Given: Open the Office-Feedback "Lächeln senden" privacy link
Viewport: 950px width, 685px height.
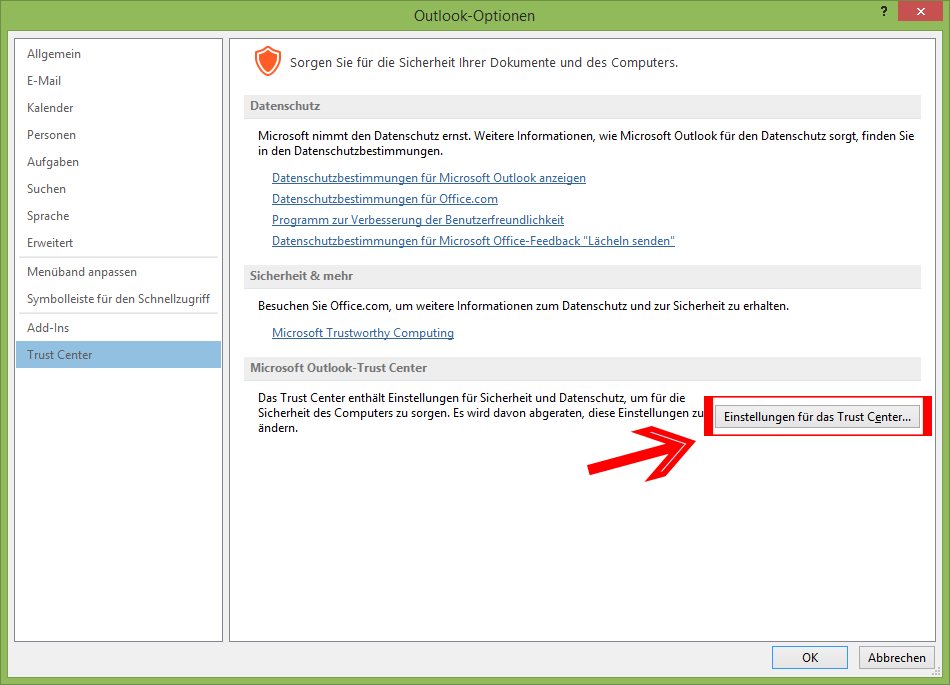Looking at the screenshot, I should [x=473, y=241].
